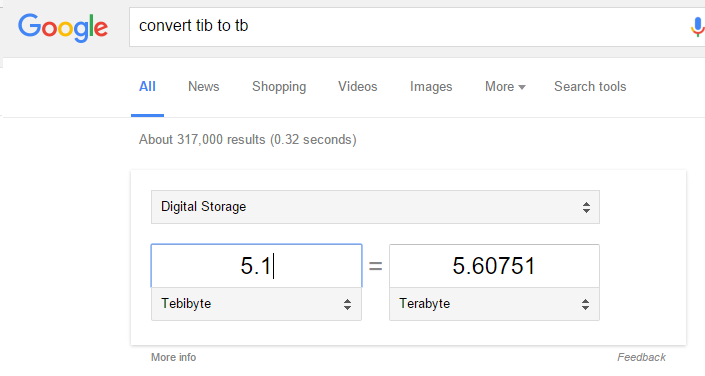Click the Google logo
This screenshot has height=376, width=705.
coord(63,27)
